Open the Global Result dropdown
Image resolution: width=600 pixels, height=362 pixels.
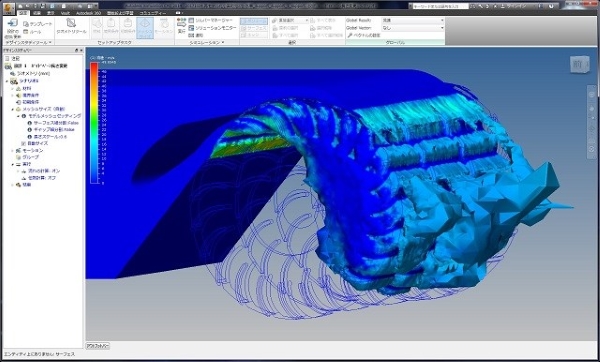point(412,20)
